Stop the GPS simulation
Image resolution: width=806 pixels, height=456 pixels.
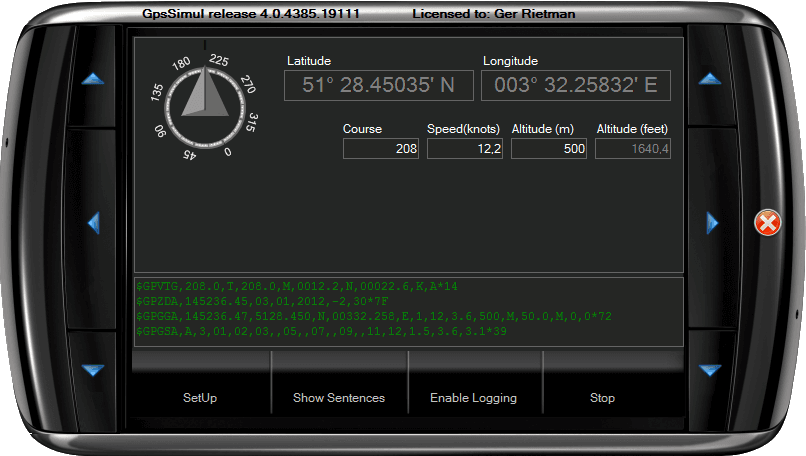(x=602, y=397)
